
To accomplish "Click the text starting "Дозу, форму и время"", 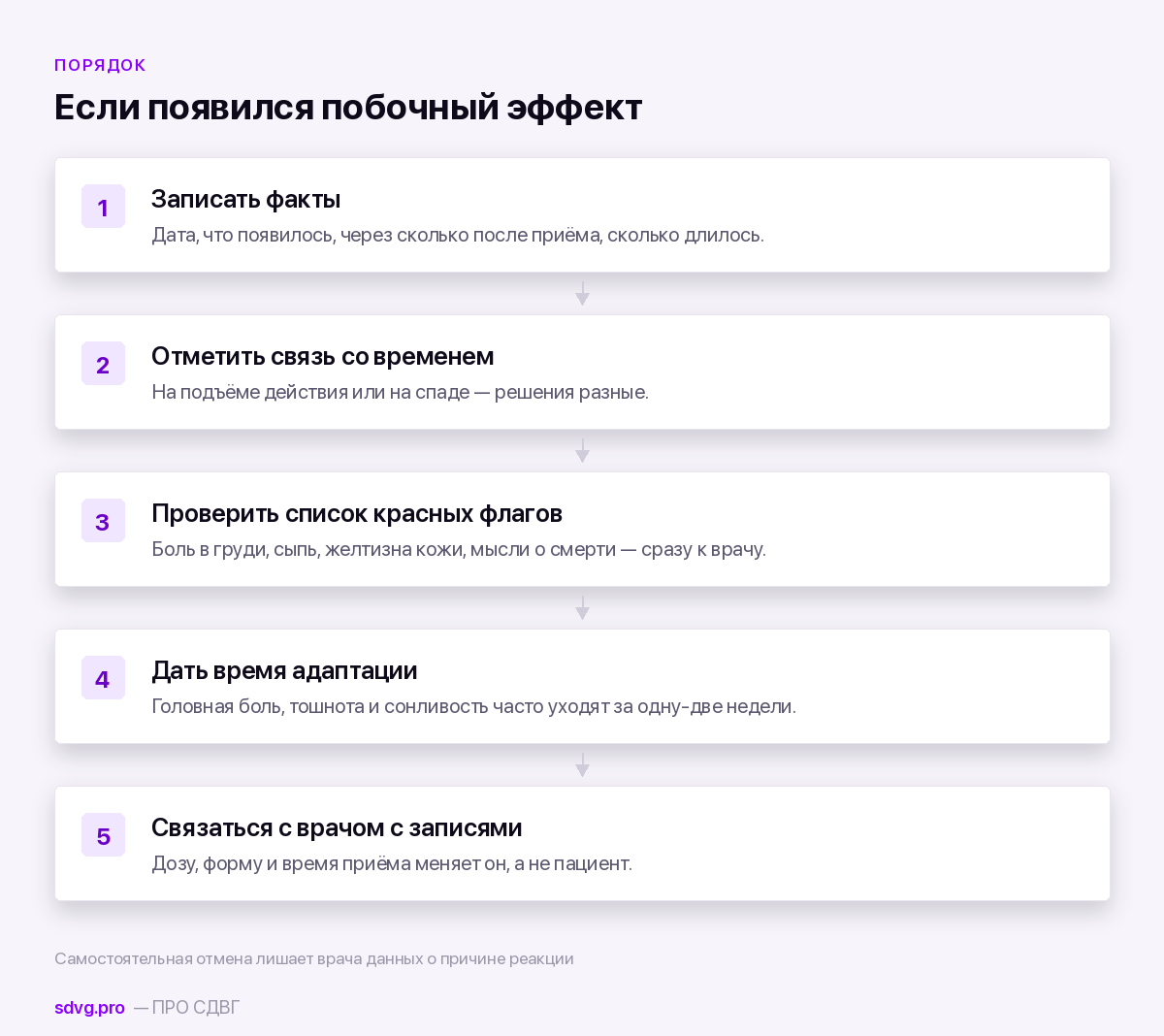I will tap(392, 863).
